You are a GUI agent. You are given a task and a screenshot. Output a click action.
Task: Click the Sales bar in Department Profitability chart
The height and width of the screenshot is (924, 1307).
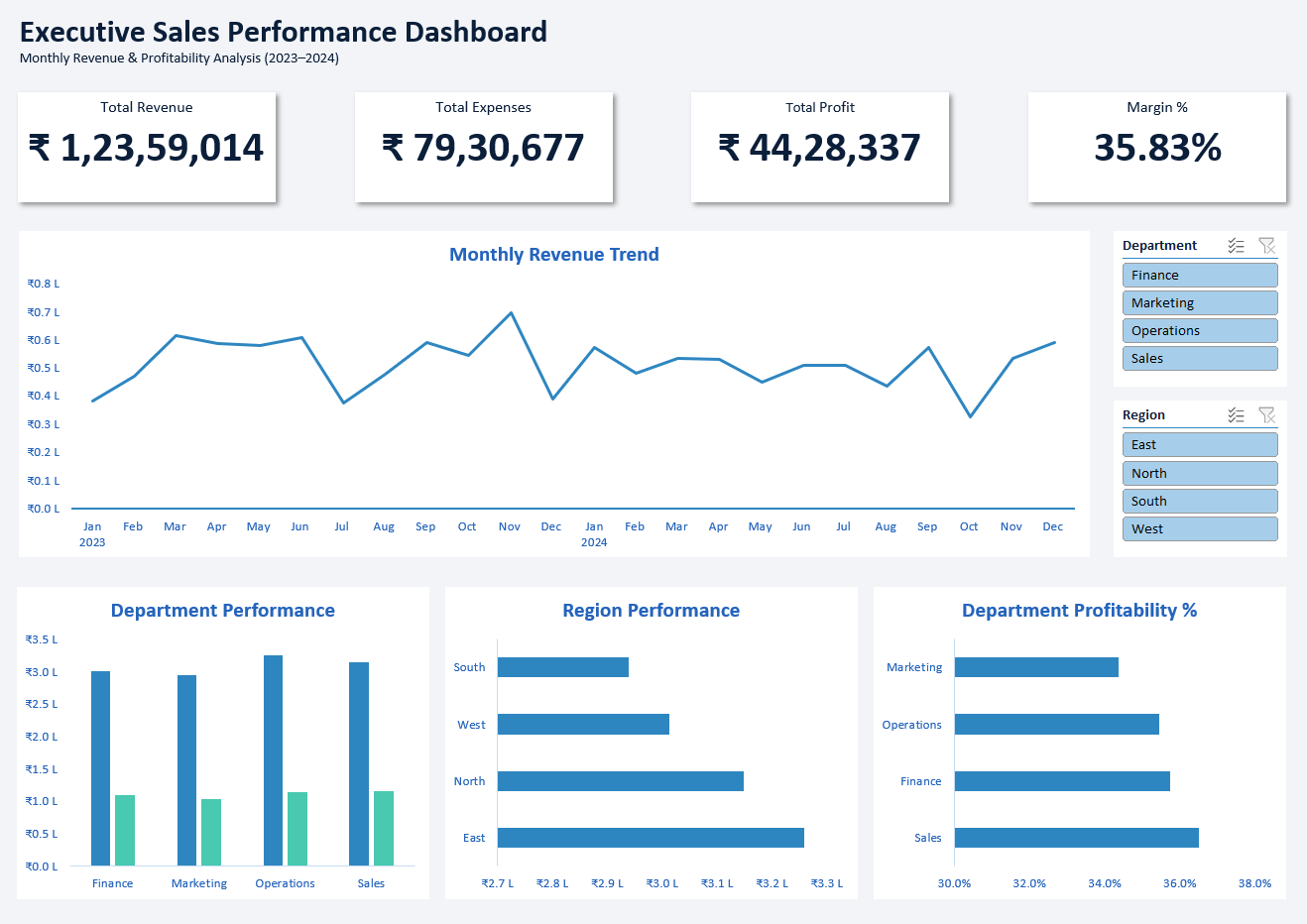pos(1076,837)
